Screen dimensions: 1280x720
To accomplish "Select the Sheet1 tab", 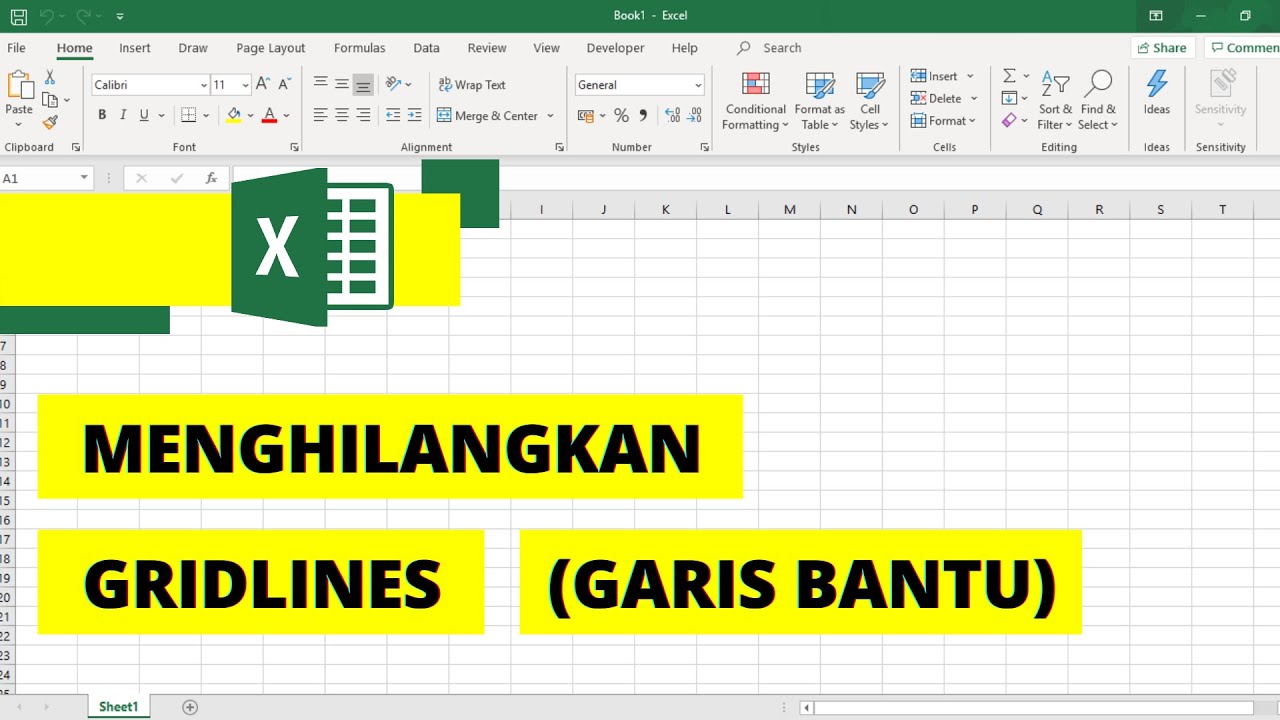I will (119, 707).
